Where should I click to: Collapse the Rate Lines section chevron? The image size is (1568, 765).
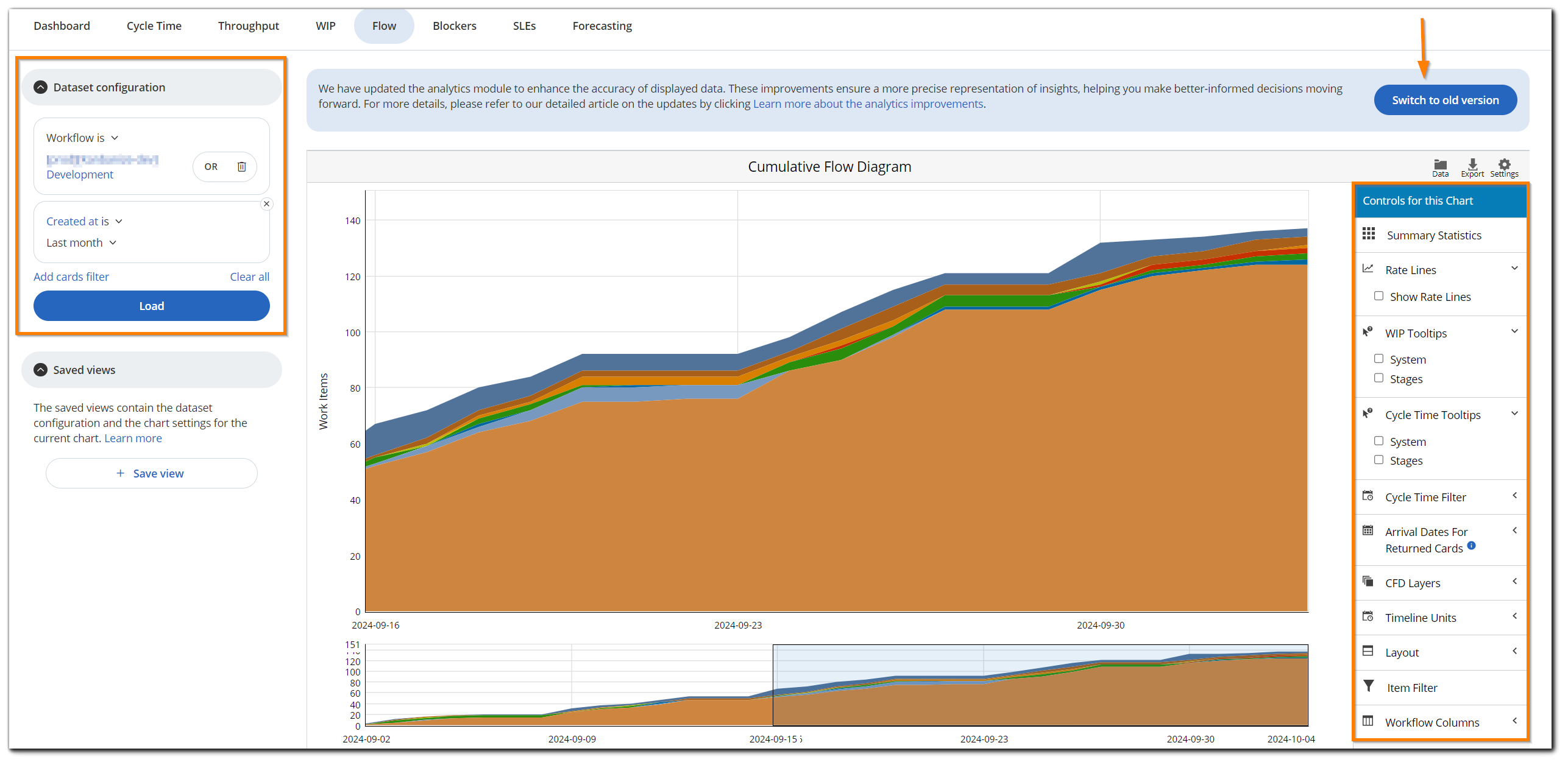tap(1515, 268)
